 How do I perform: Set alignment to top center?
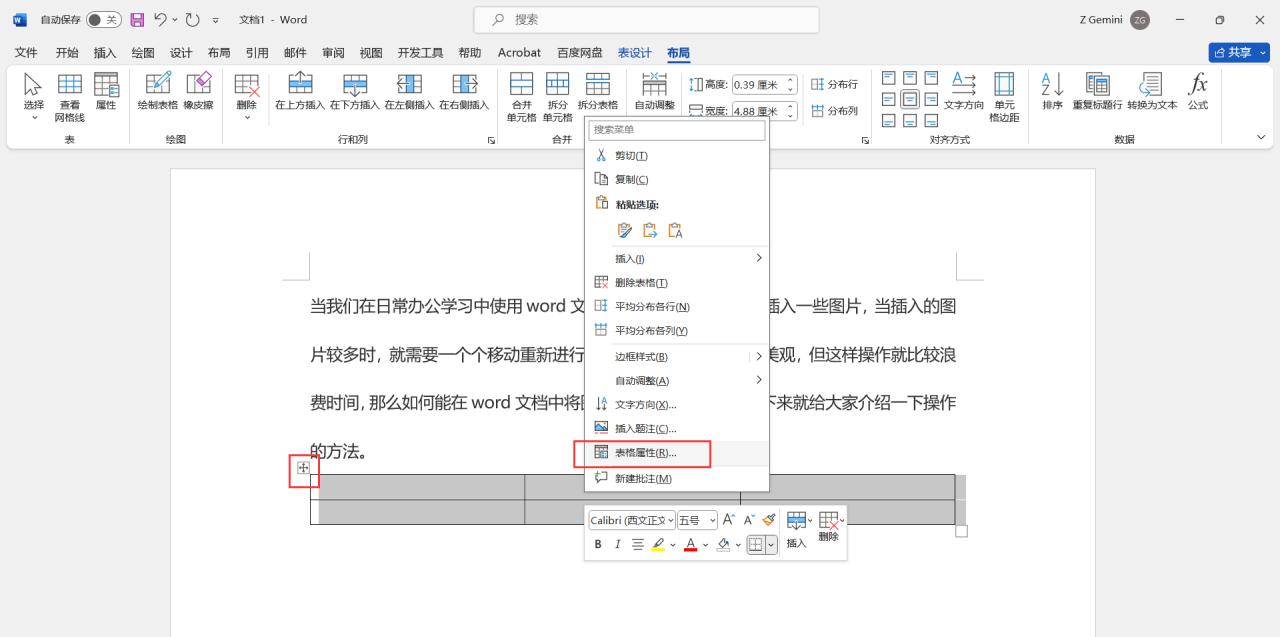point(910,78)
